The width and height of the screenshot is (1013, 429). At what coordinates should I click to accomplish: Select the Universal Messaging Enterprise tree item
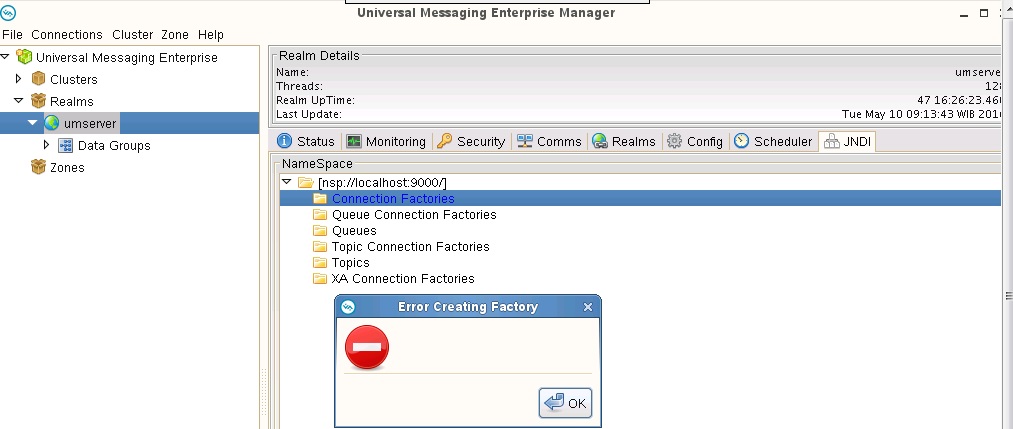pyautogui.click(x=127, y=58)
